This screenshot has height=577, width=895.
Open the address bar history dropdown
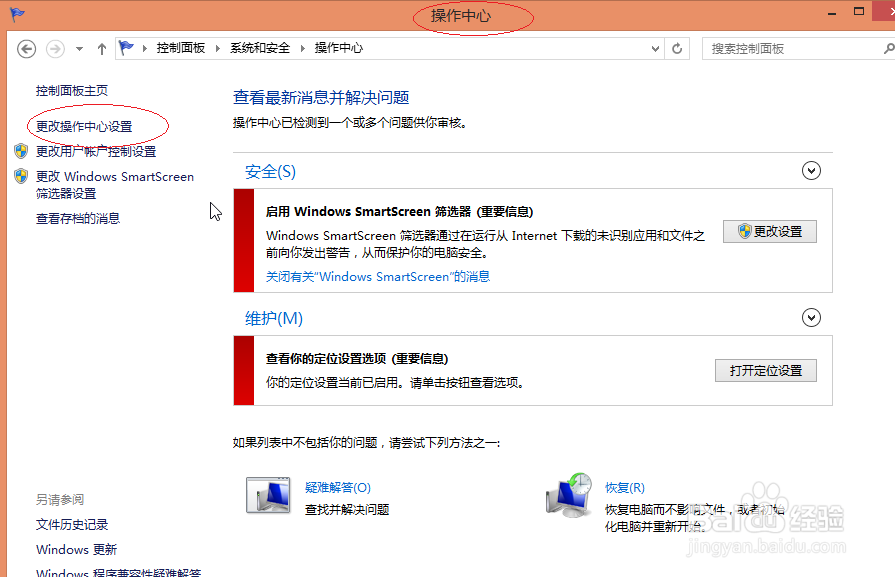655,49
